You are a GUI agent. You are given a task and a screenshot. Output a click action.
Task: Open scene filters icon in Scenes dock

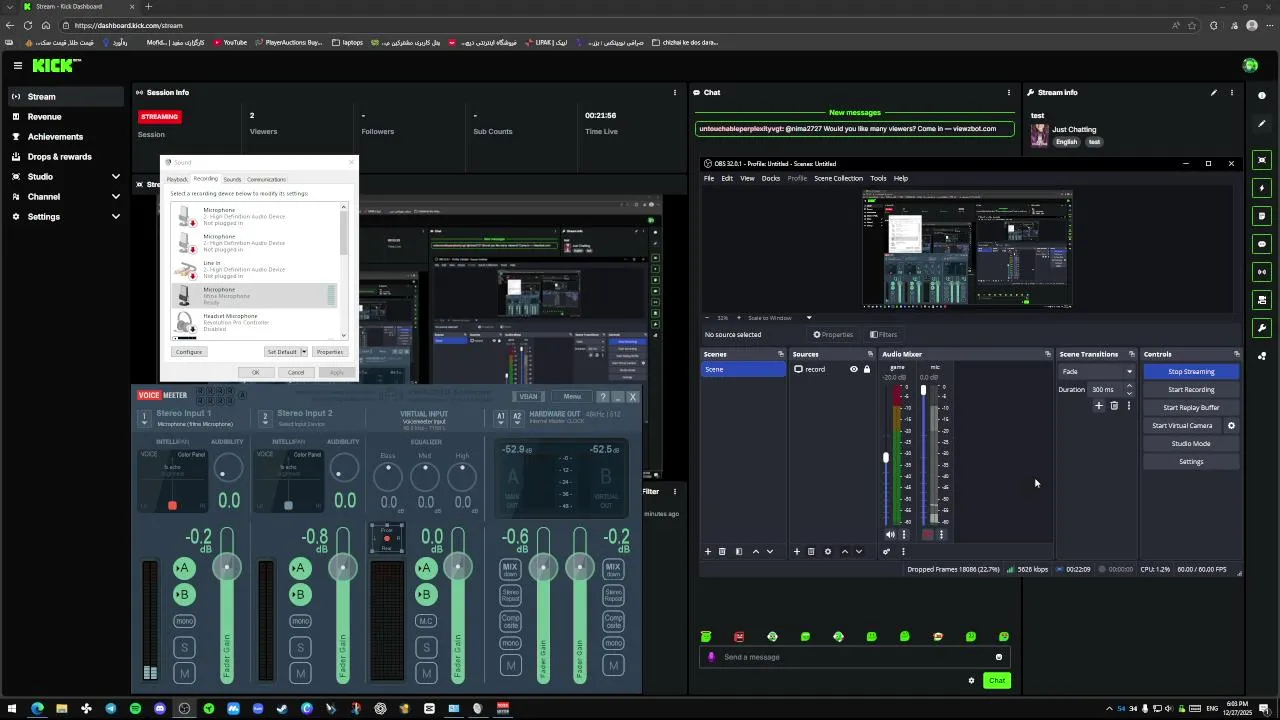coord(739,551)
